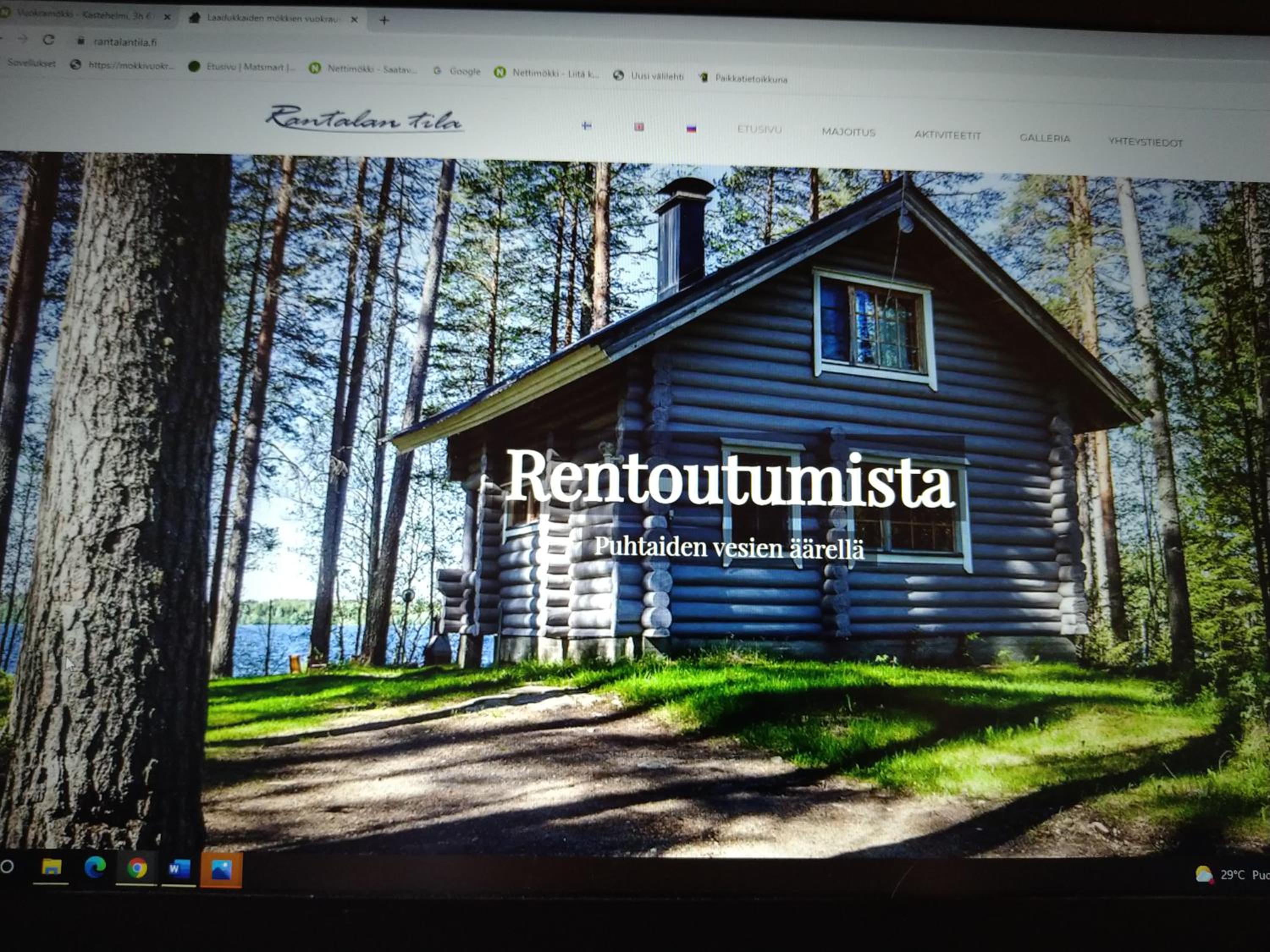This screenshot has height=952, width=1270.
Task: Open the 29°C weather widget
Action: click(1231, 875)
